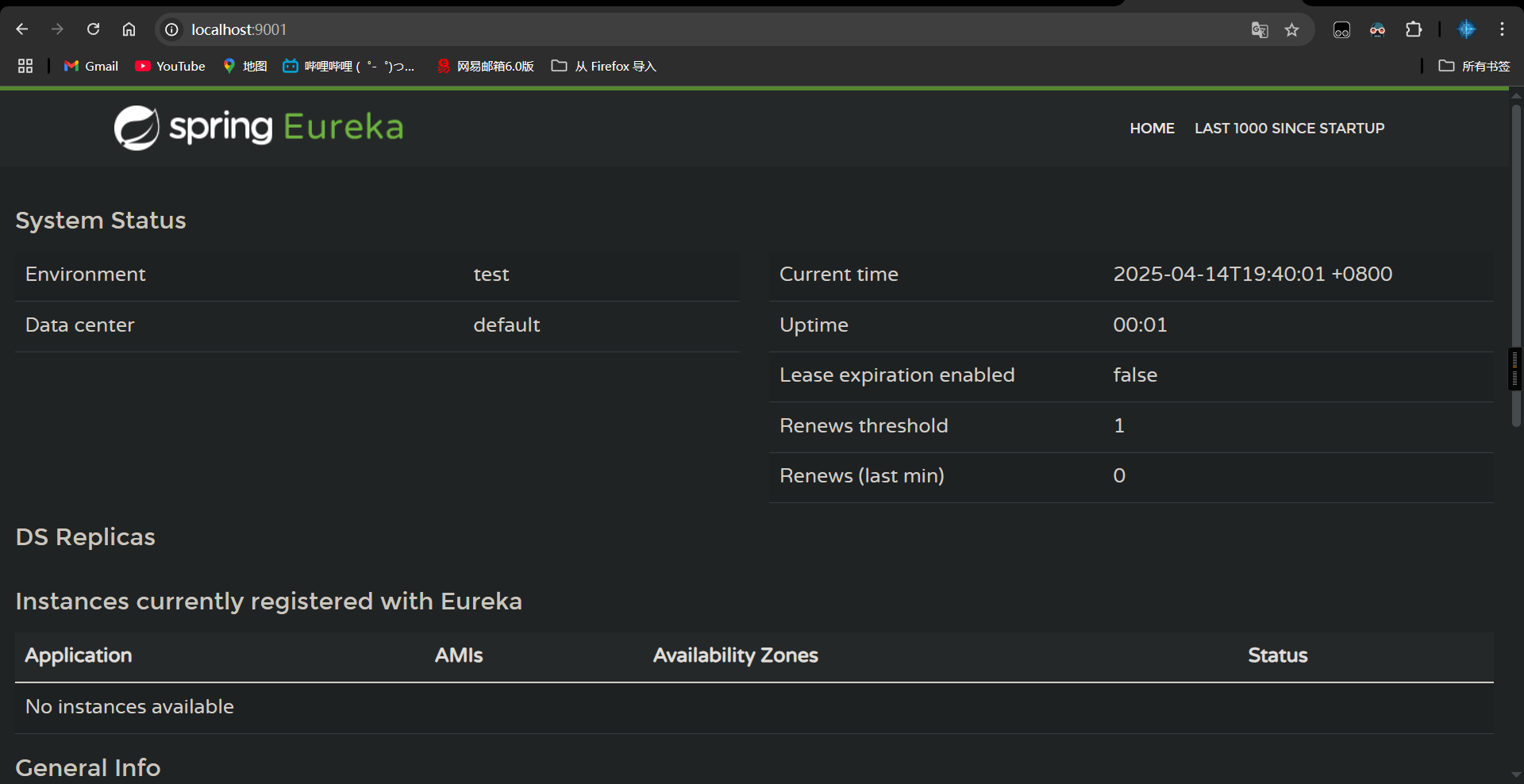Click the scrollbar down arrow

pyautogui.click(x=1515, y=774)
